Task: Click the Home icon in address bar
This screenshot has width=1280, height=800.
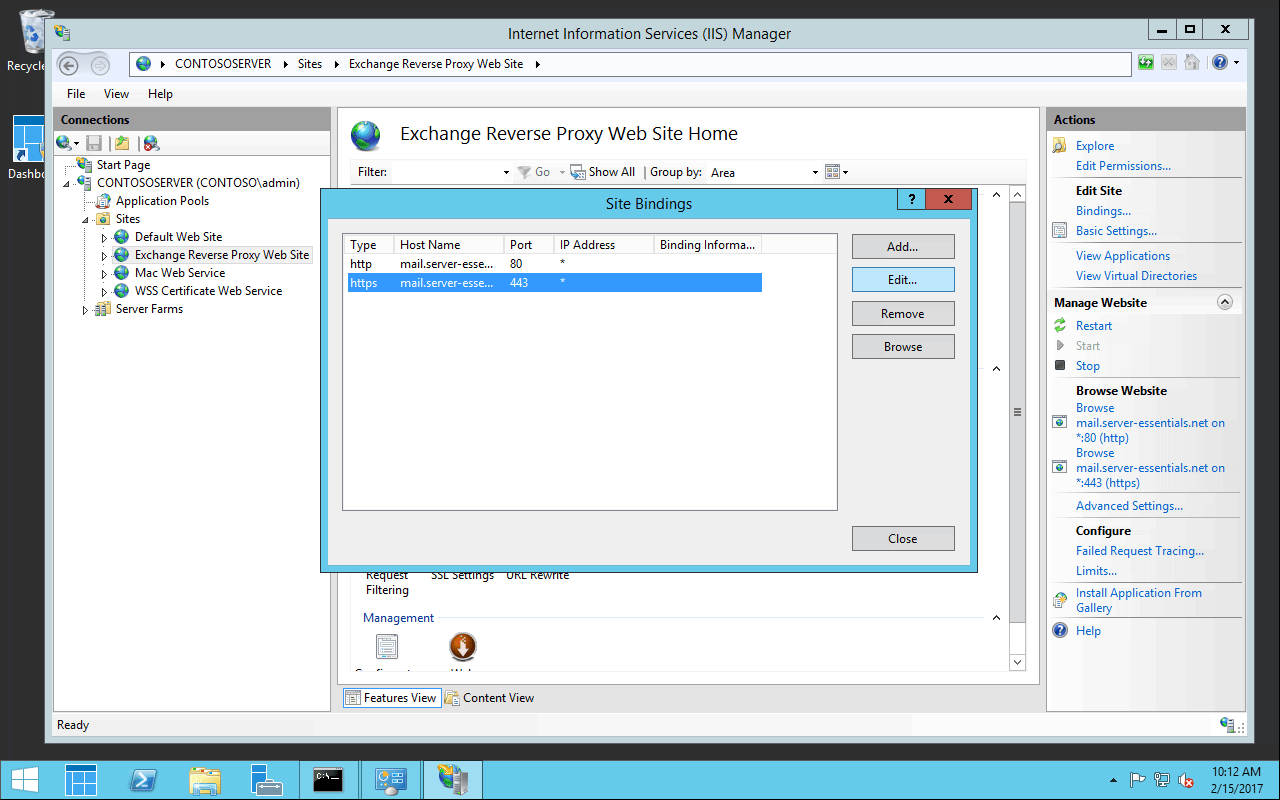Action: 1192,62
